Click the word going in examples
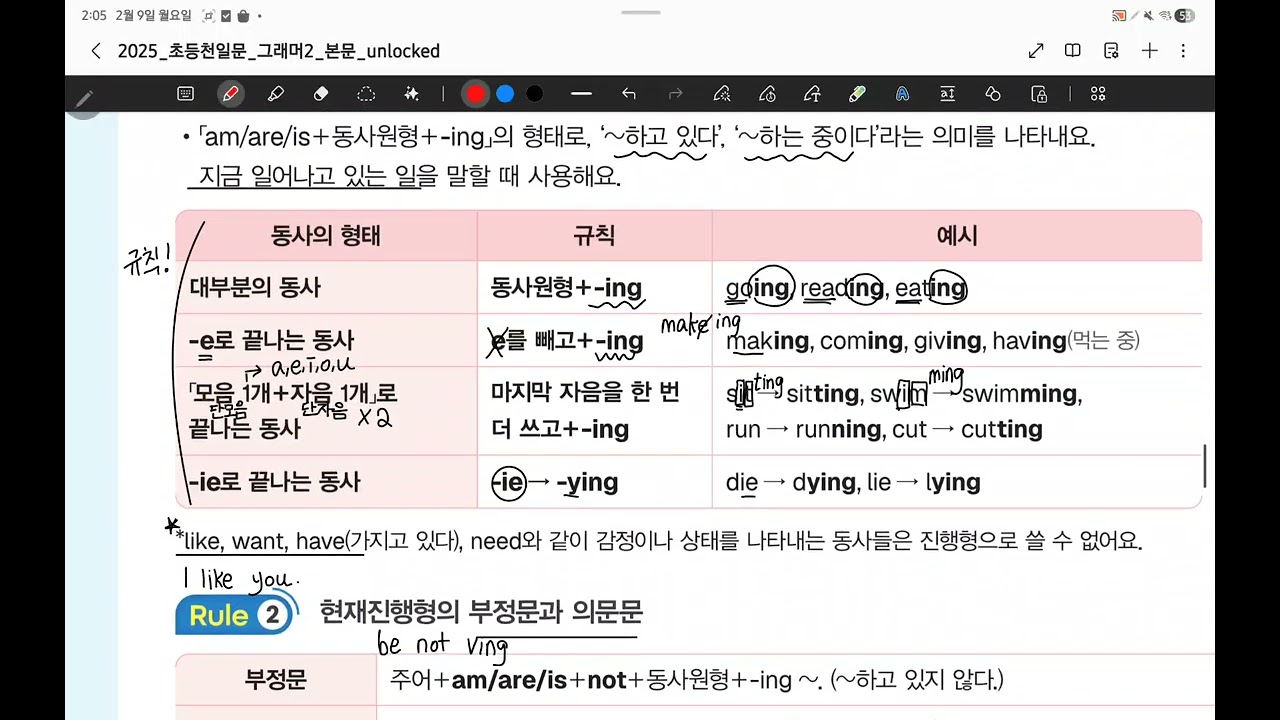This screenshot has height=720, width=1280. [758, 288]
